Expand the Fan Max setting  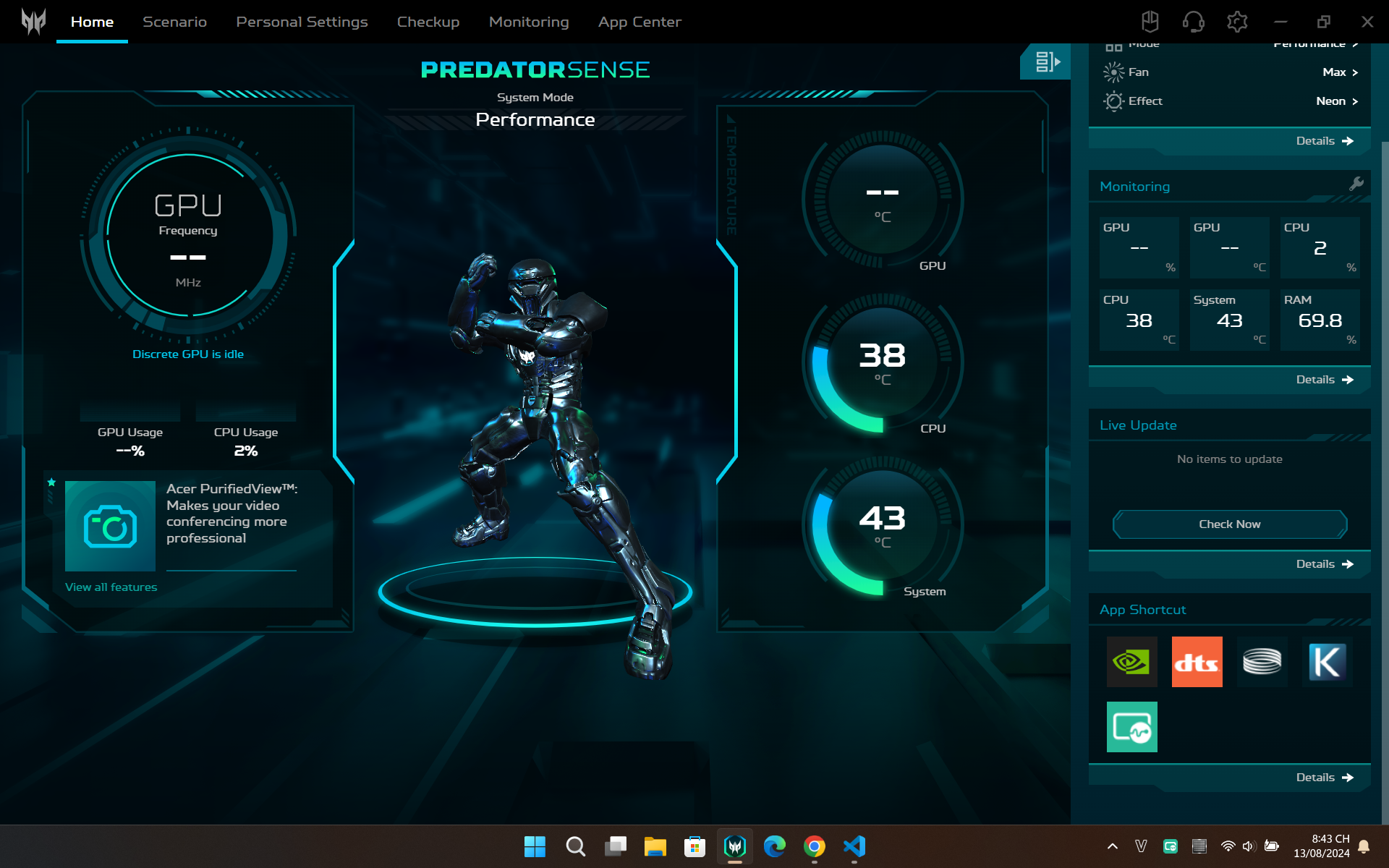[x=1340, y=72]
